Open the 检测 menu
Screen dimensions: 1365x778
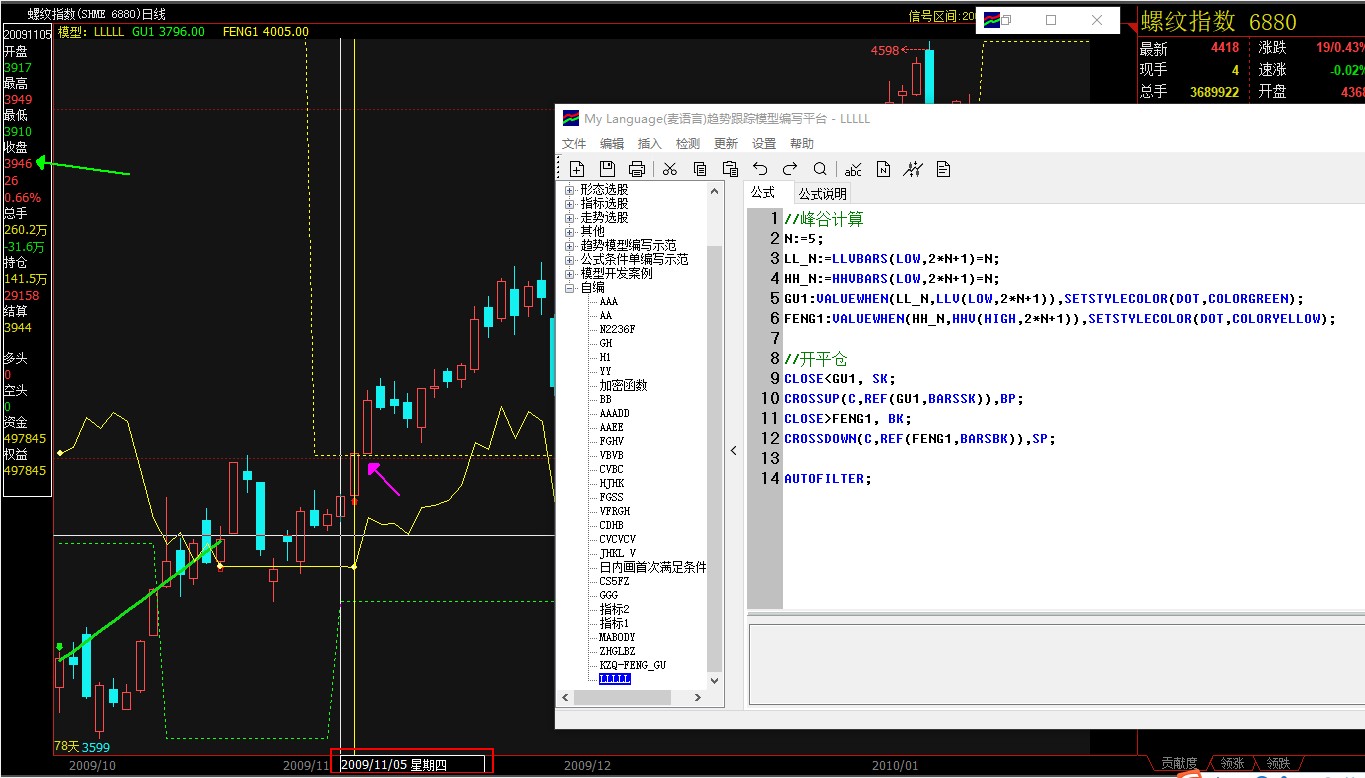688,144
